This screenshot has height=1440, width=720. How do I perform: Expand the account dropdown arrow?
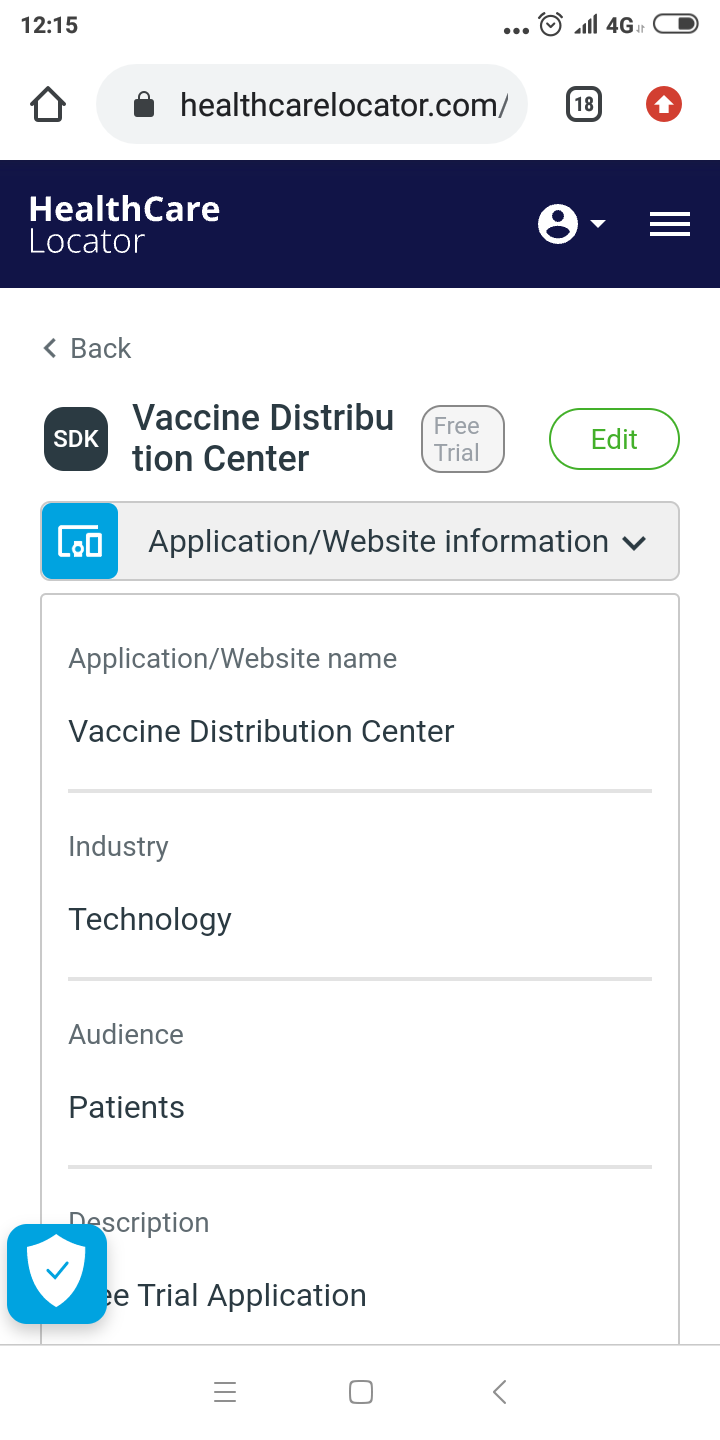click(x=598, y=224)
